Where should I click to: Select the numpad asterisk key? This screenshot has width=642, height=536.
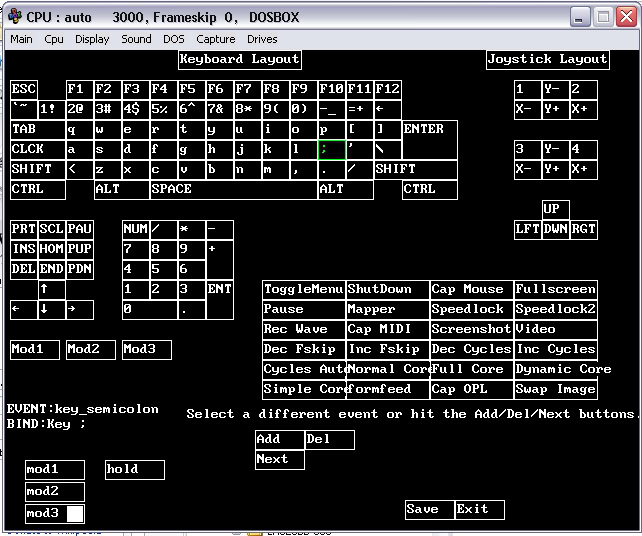coord(191,229)
